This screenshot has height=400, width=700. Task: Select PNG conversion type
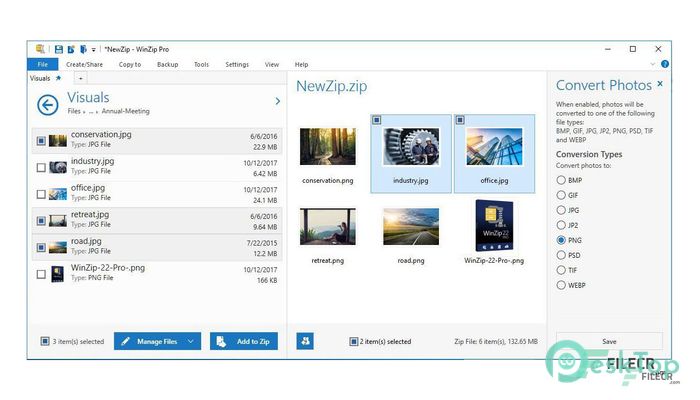pyautogui.click(x=561, y=240)
